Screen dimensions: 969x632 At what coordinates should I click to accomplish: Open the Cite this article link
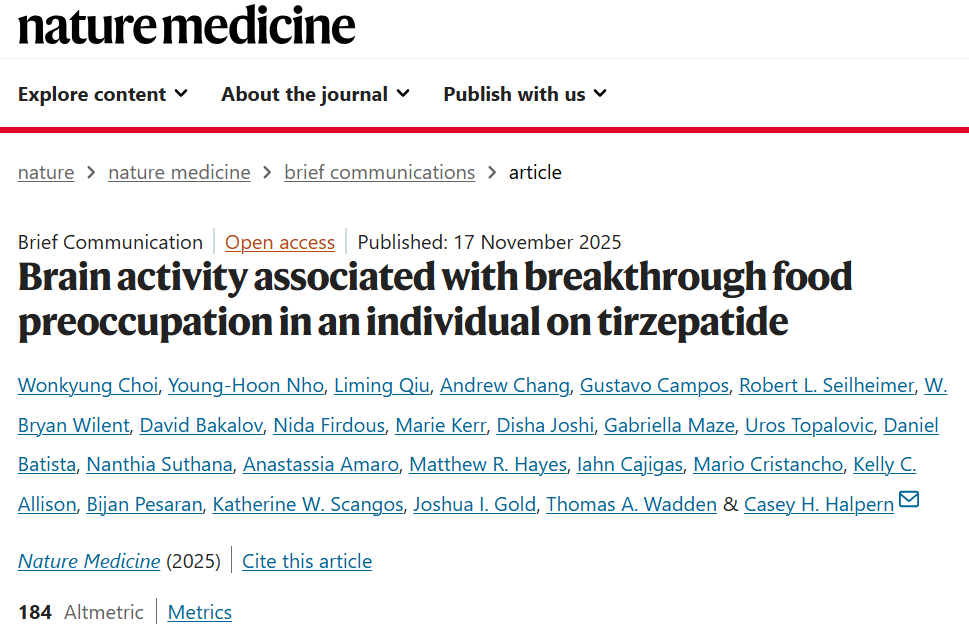[307, 561]
